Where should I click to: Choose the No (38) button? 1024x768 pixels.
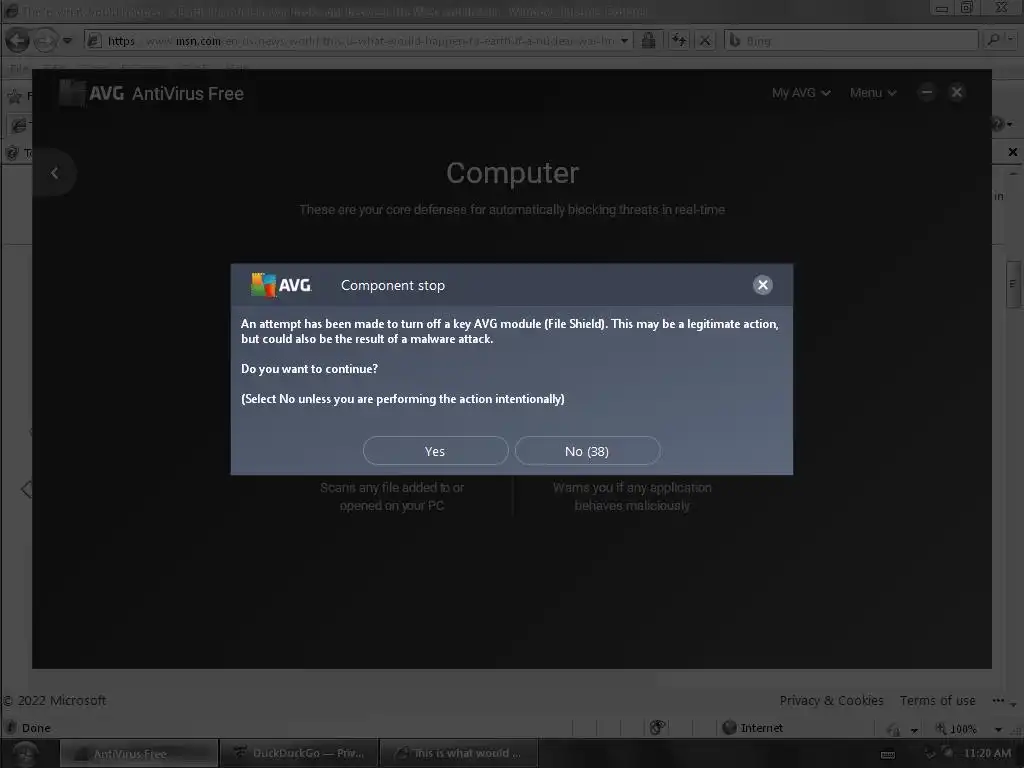pos(587,451)
